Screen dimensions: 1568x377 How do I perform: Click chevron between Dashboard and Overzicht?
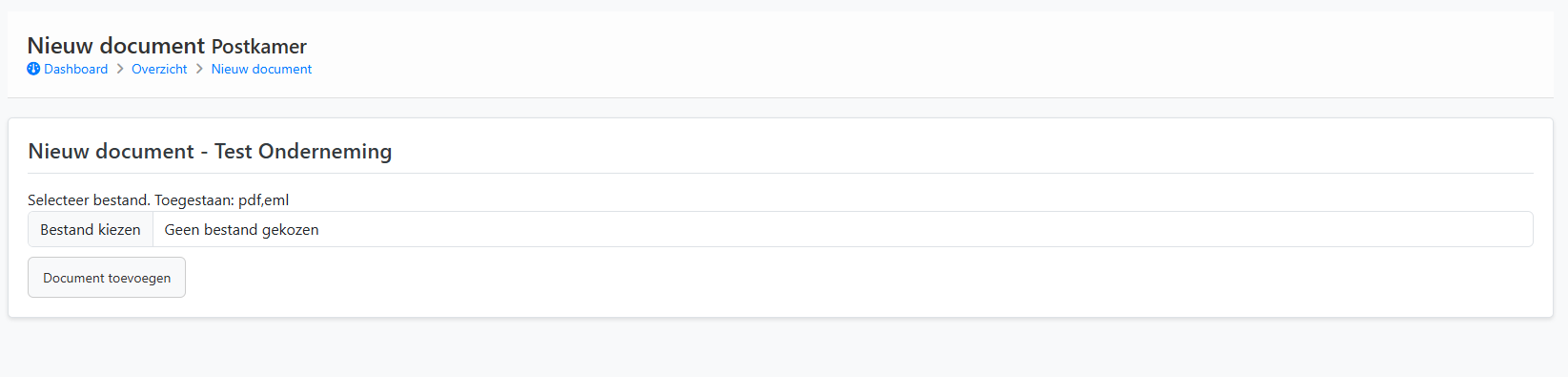(120, 69)
